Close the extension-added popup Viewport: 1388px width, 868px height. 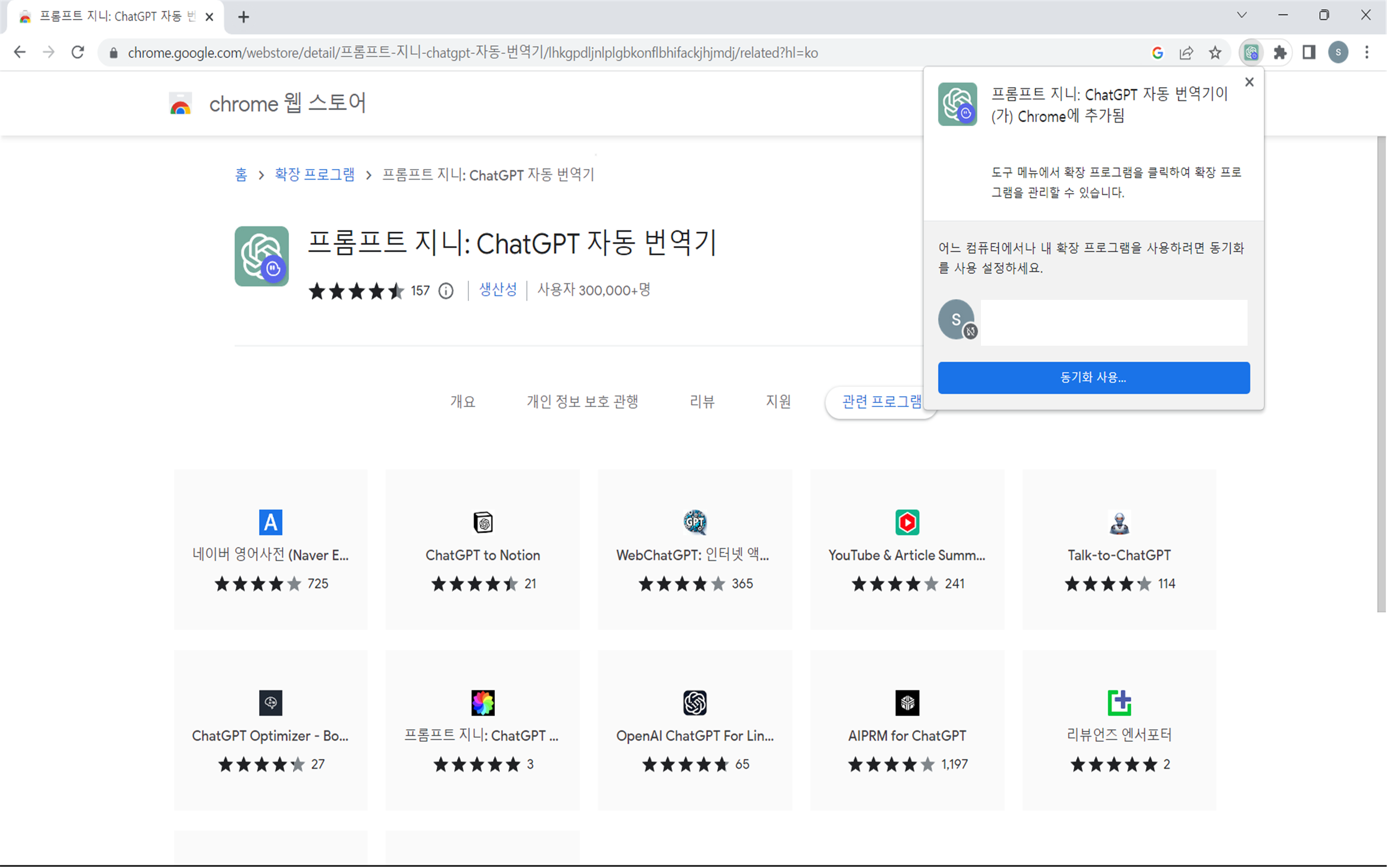click(x=1250, y=82)
